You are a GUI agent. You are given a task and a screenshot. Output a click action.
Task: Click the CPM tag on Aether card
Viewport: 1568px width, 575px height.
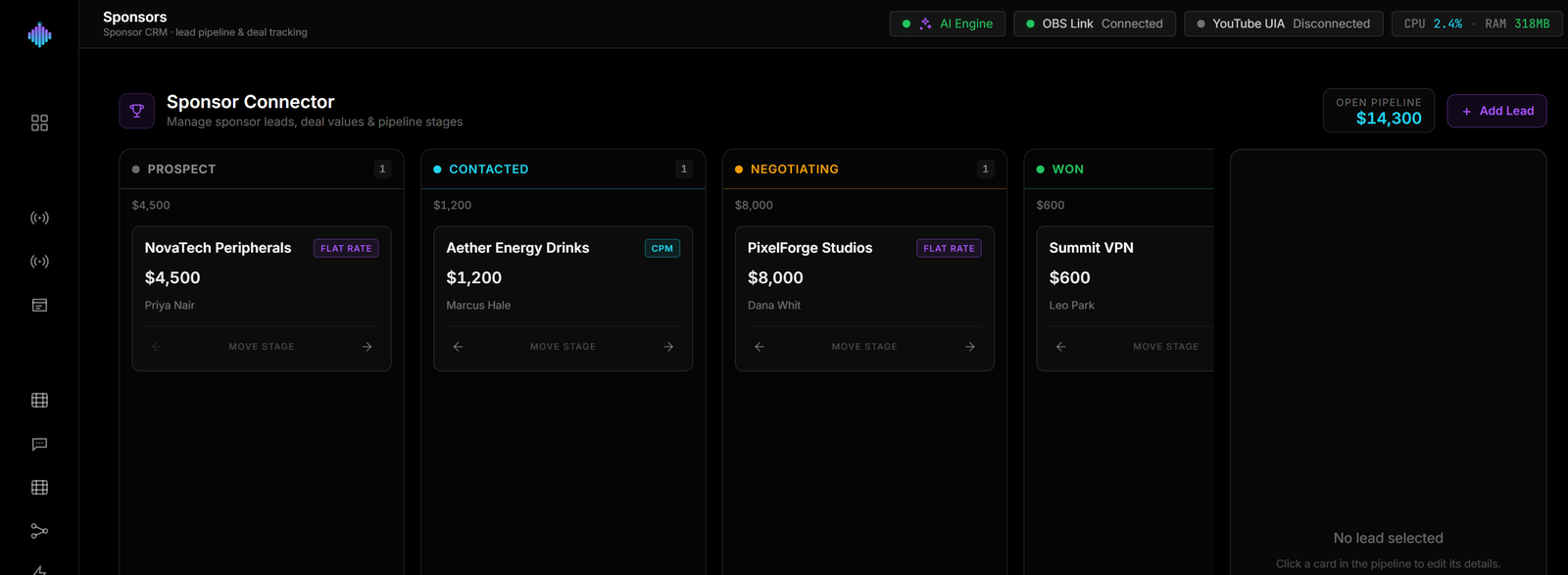662,249
